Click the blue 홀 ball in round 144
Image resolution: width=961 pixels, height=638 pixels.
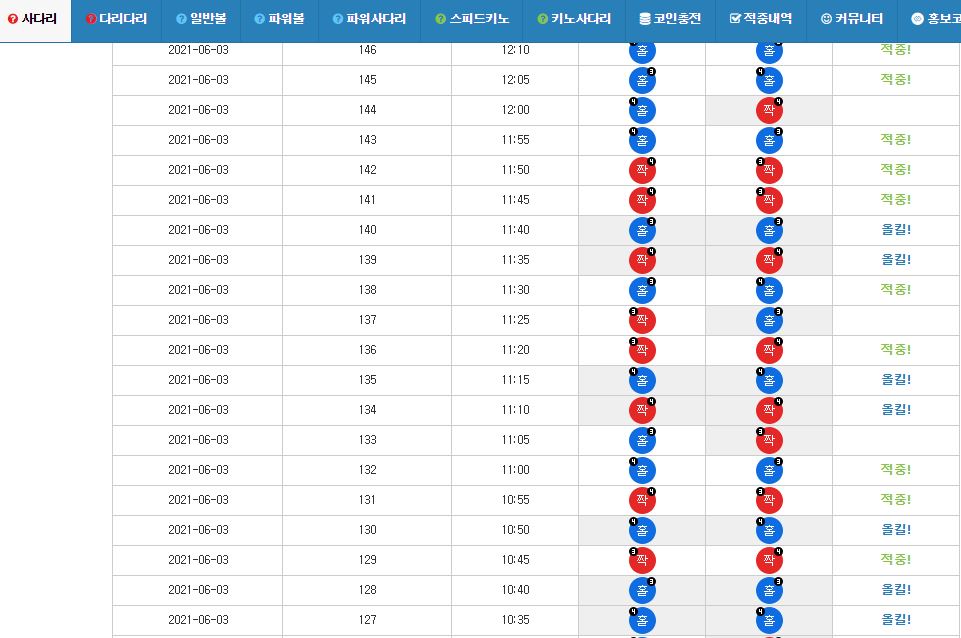click(642, 110)
